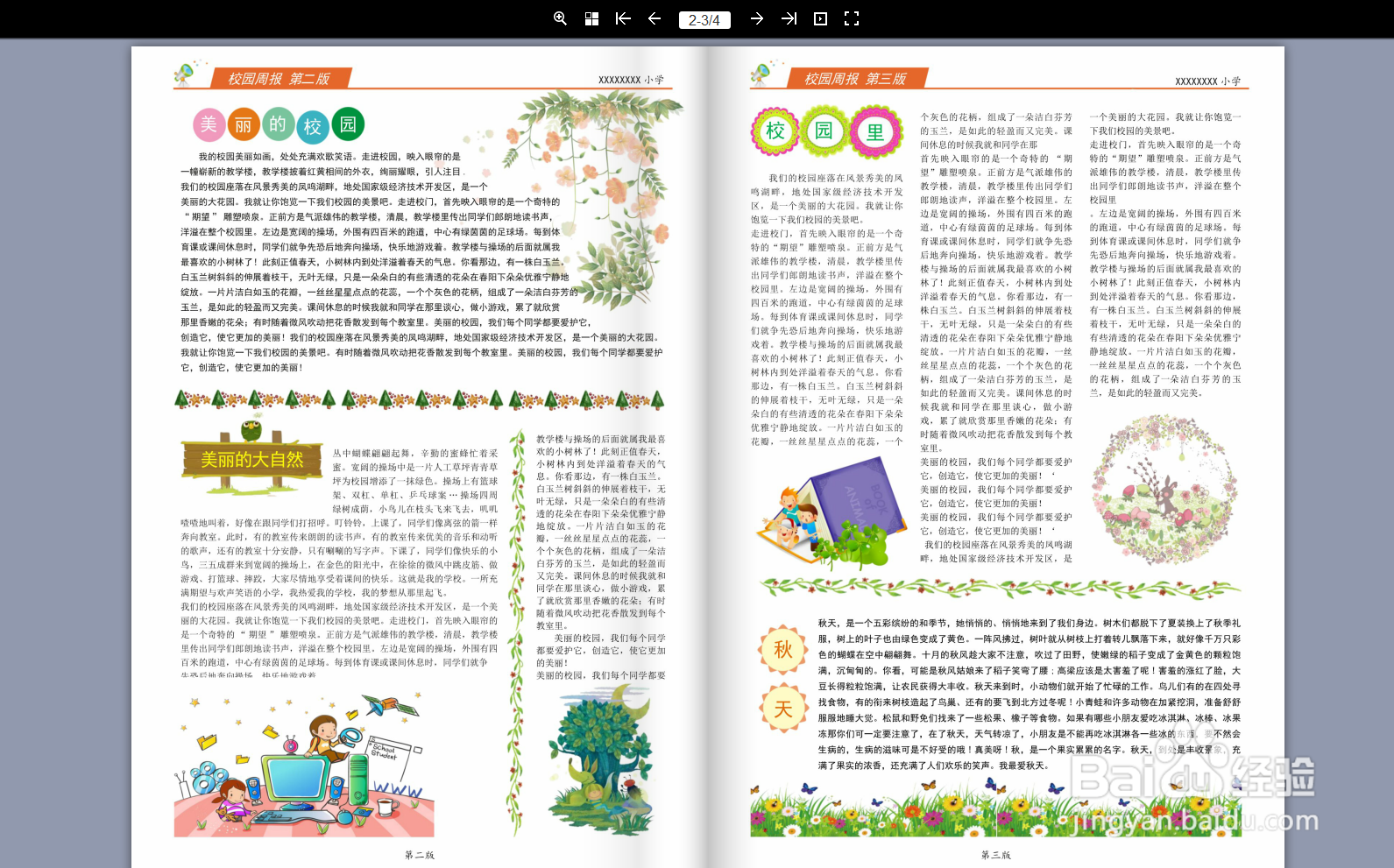The width and height of the screenshot is (1394, 868).
Task: Click the orange 天 circle
Action: (783, 708)
